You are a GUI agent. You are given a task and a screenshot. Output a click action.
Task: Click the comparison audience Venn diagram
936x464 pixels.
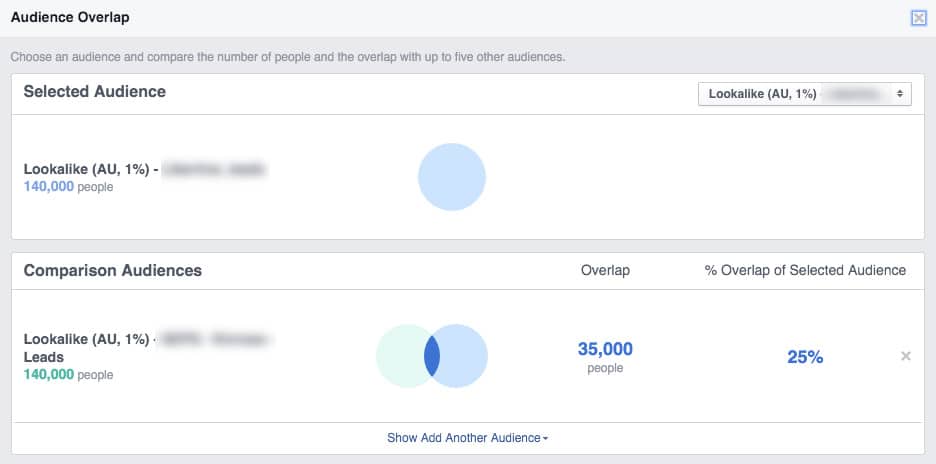pos(432,356)
